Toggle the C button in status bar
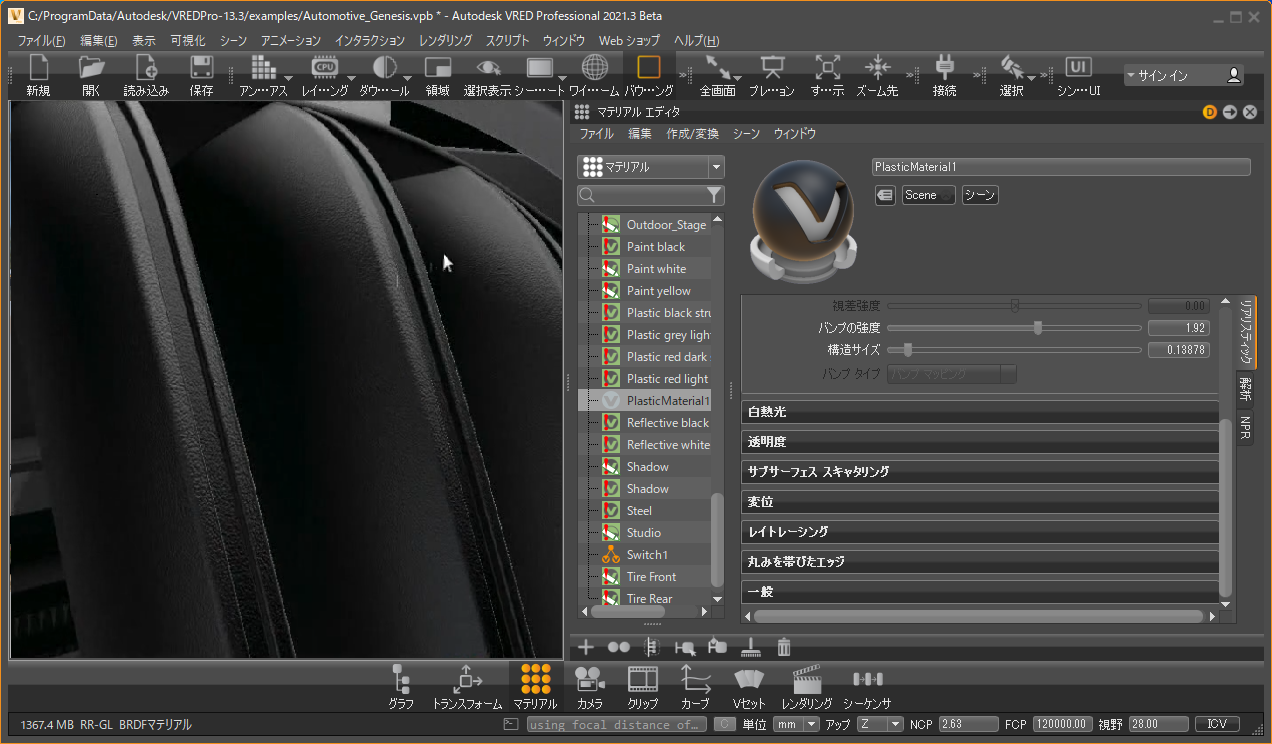 pos(725,724)
